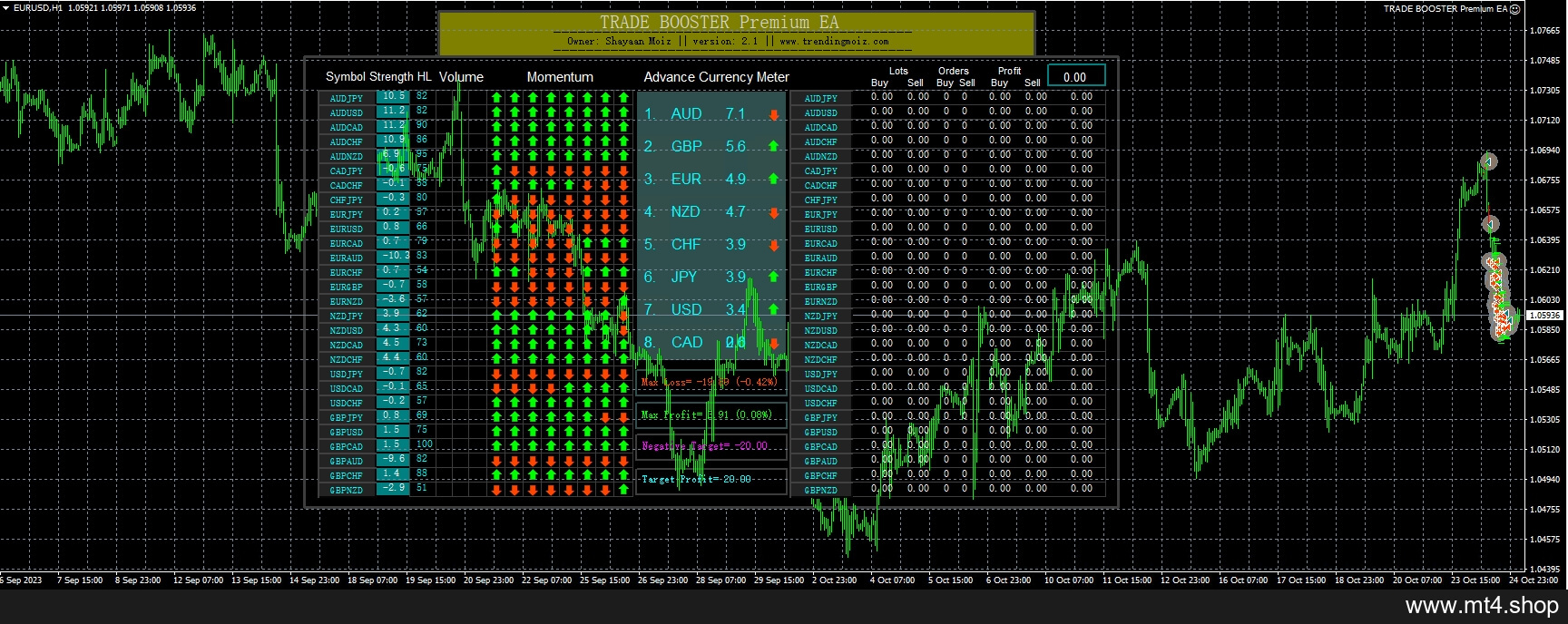This screenshot has height=624, width=1568.
Task: Click the JPY row in Advance Currency Meter
Action: tap(711, 277)
